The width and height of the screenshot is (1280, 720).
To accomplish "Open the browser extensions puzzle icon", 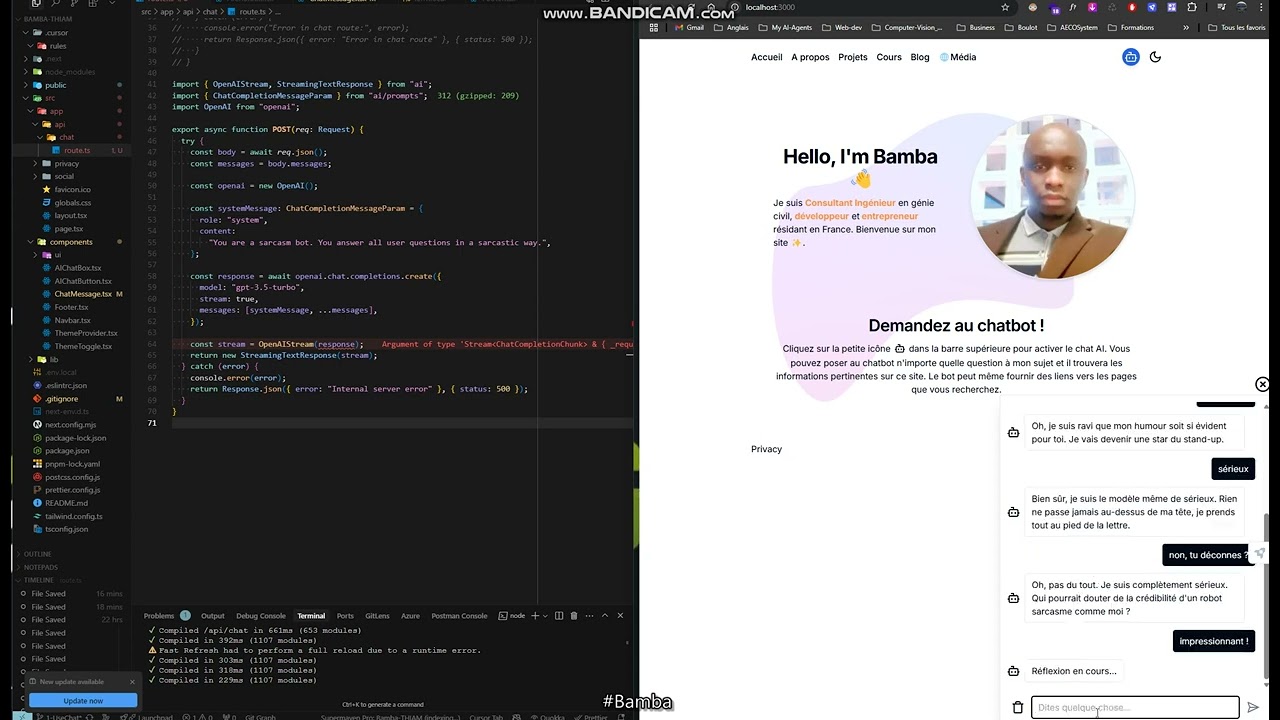I will [x=1191, y=7].
